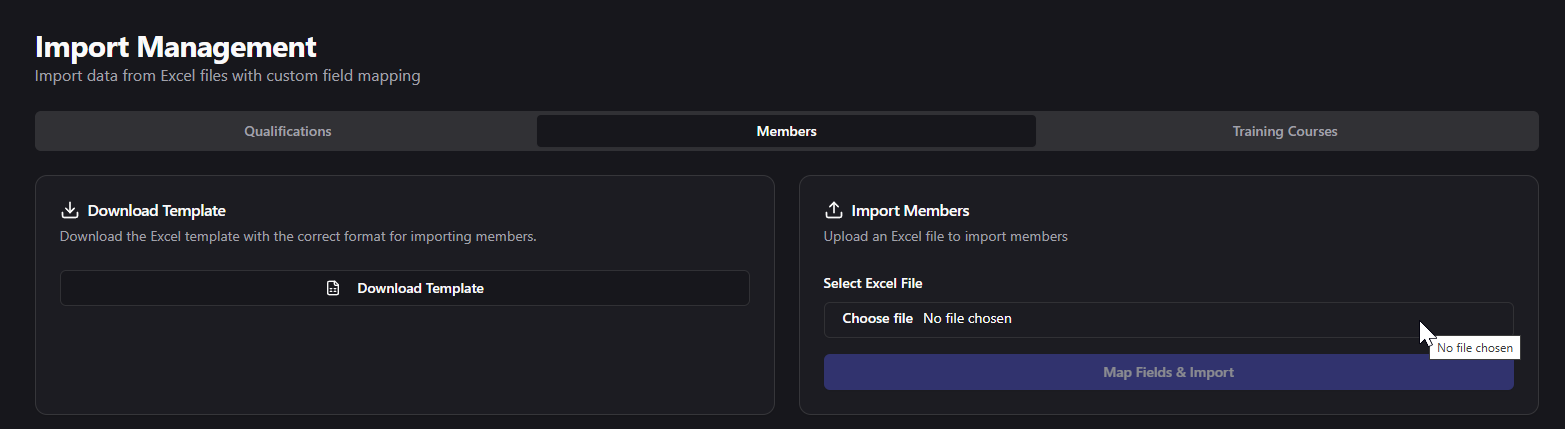The width and height of the screenshot is (1565, 429).
Task: Select the Members tab
Action: click(786, 131)
